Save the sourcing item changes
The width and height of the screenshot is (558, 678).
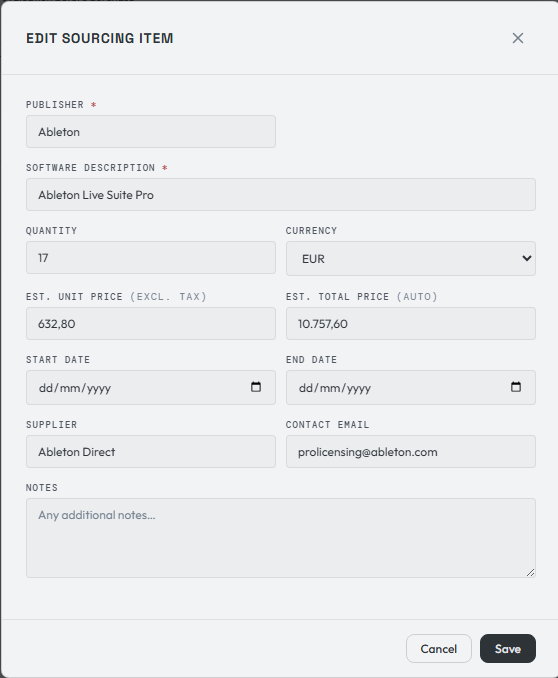[508, 649]
